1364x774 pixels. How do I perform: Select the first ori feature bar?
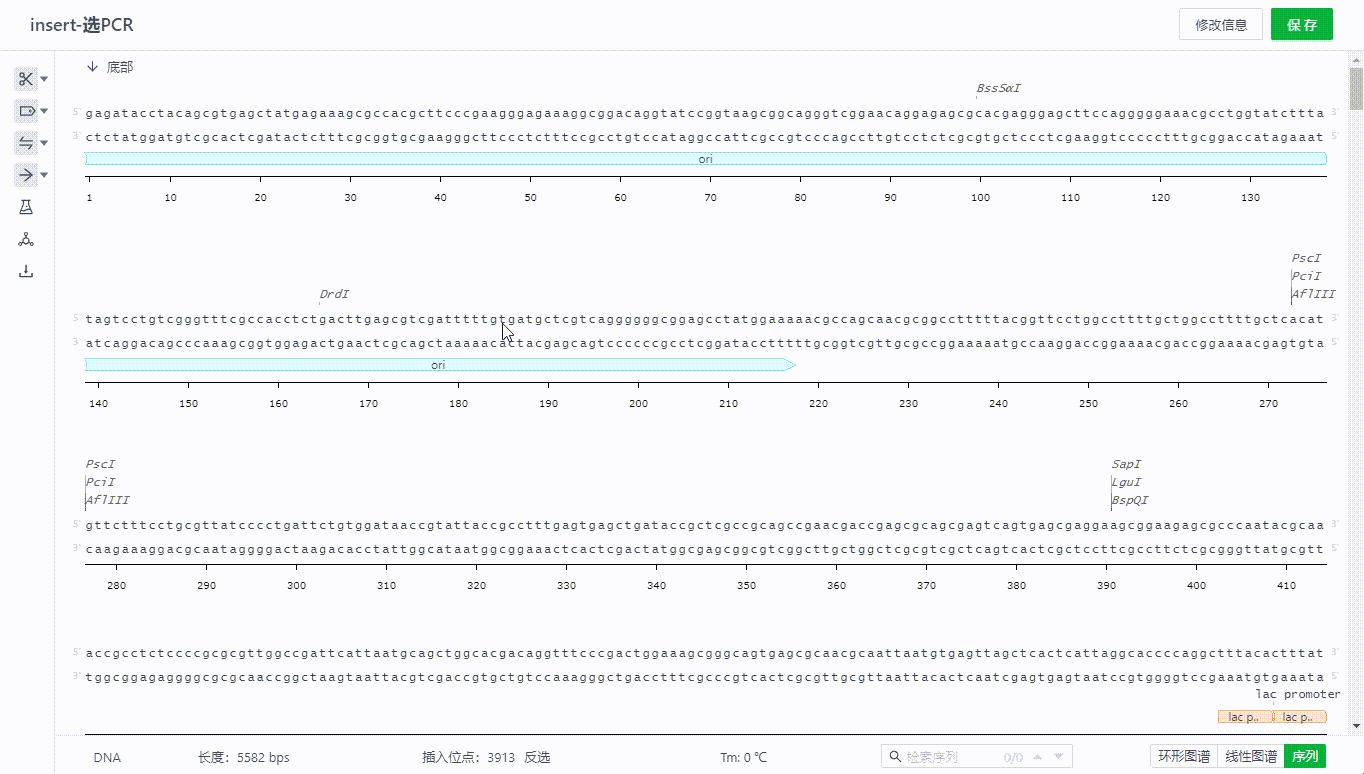coord(705,159)
